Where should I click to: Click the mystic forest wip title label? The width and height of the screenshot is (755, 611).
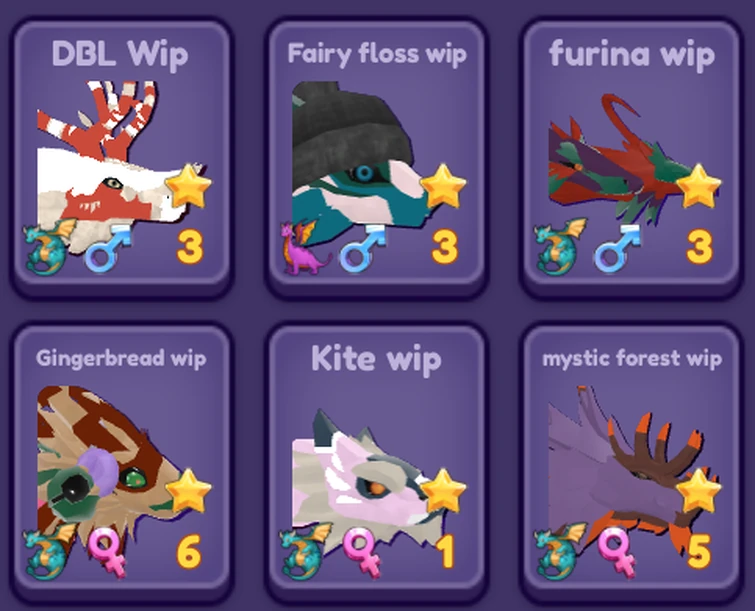tap(632, 359)
